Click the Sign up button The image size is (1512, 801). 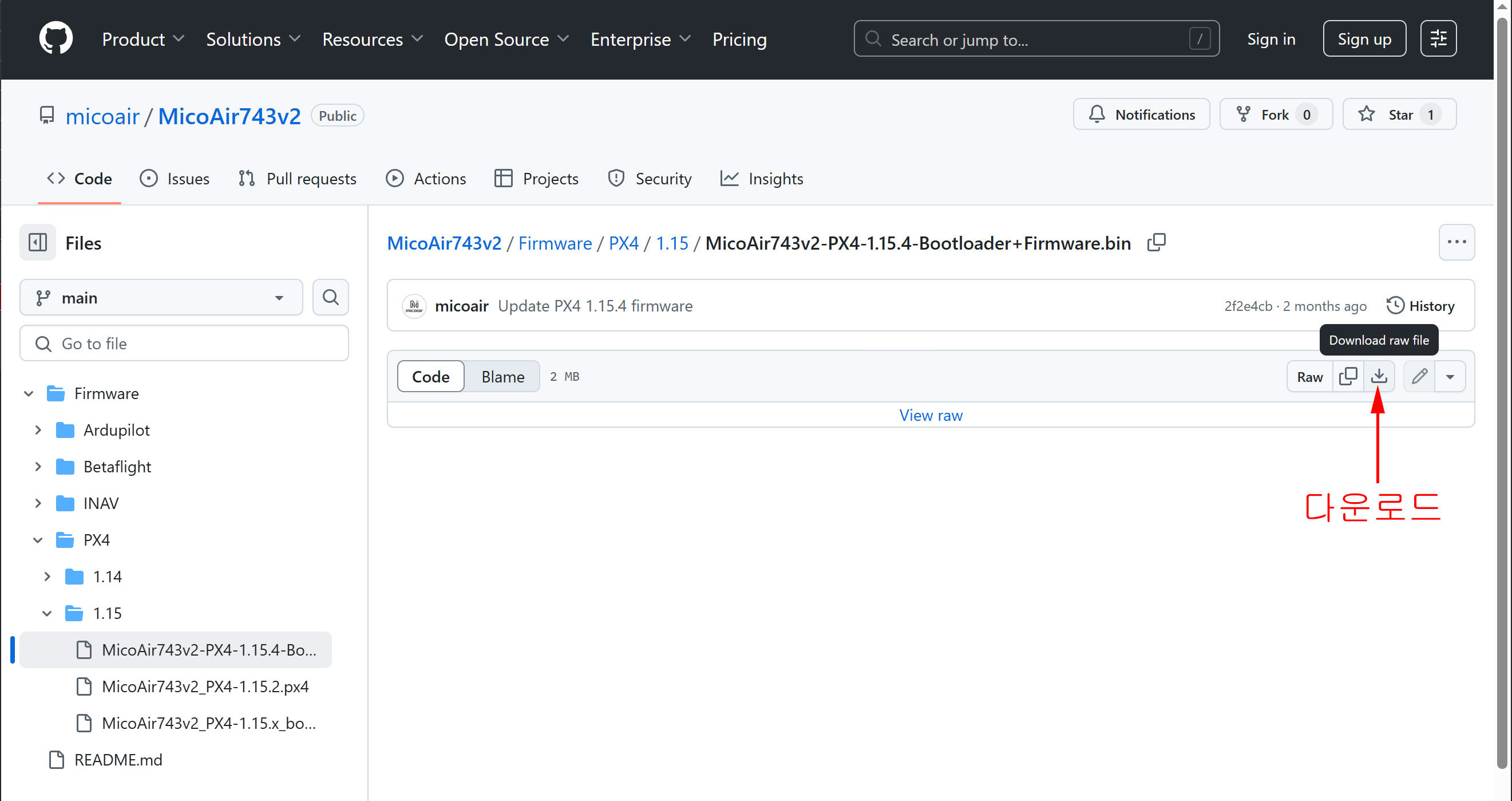(1364, 39)
